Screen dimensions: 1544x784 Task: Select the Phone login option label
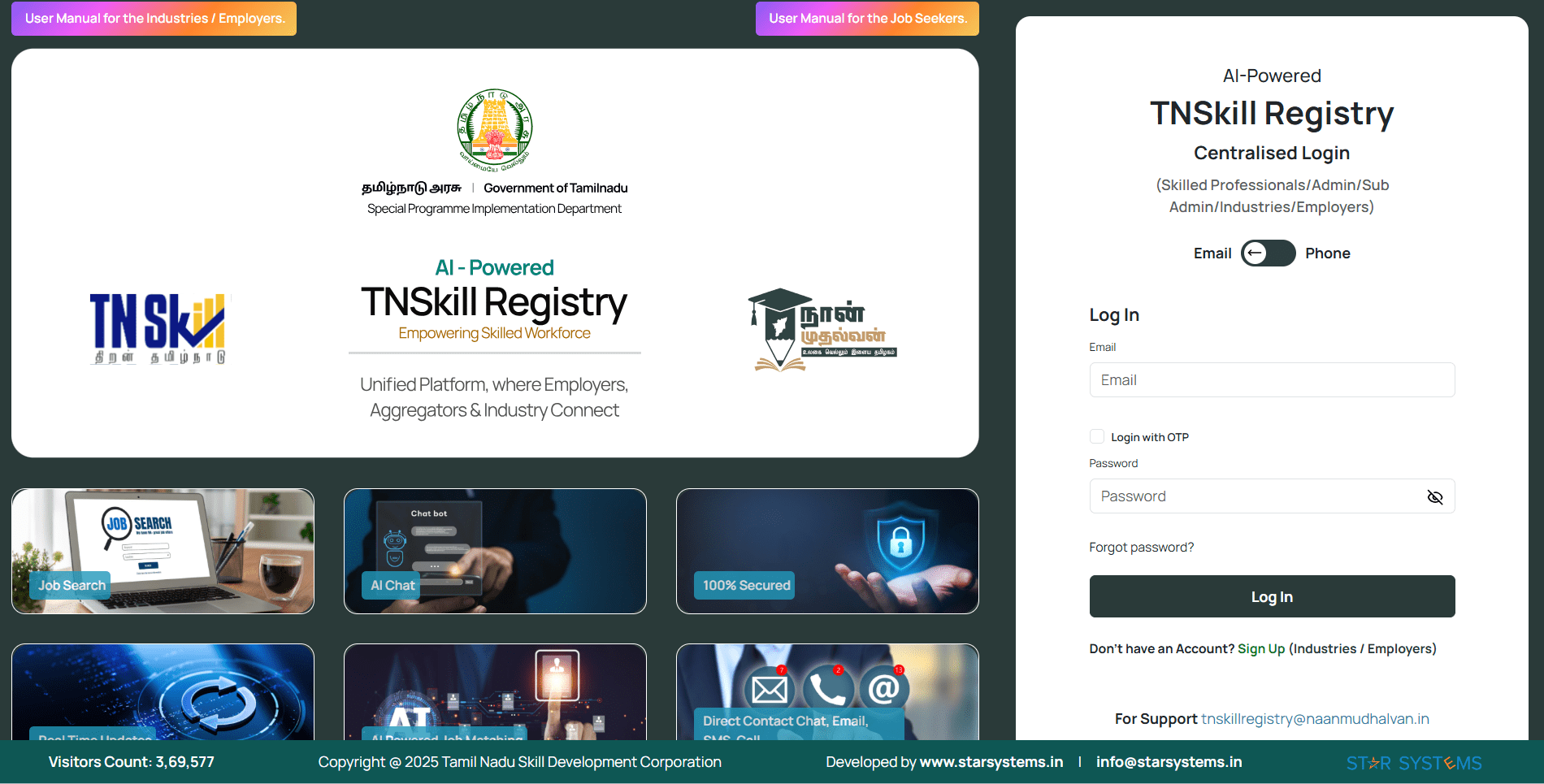[1327, 253]
